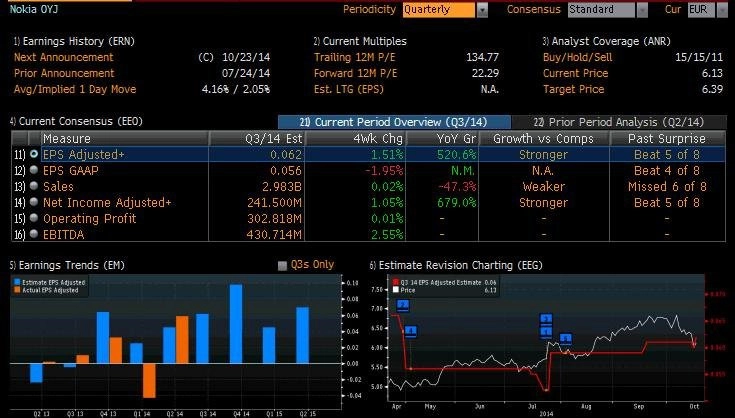This screenshot has height=418, width=735.
Task: Select the EPS GAAP radio button
Action: click(x=34, y=170)
